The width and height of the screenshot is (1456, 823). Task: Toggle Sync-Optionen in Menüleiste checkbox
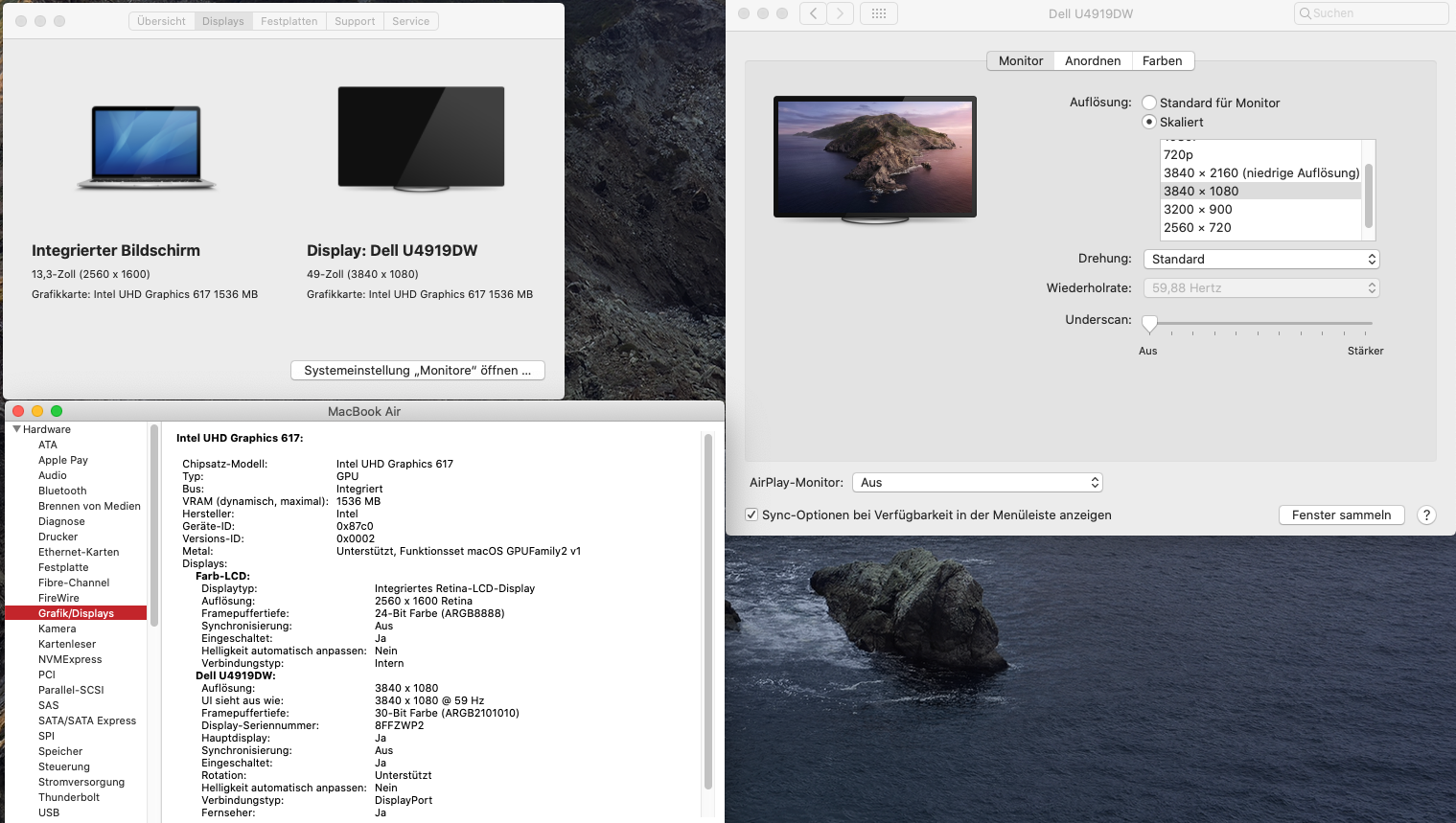pyautogui.click(x=751, y=514)
